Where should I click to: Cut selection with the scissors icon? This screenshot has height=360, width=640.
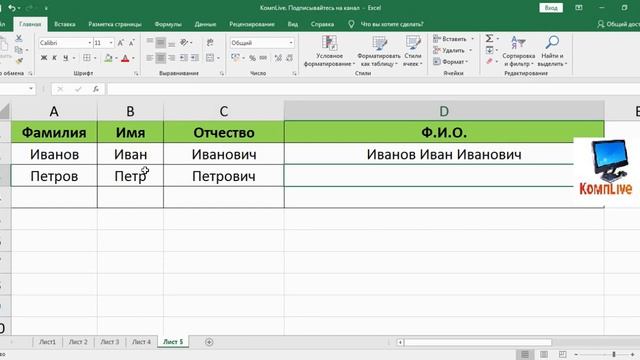[19, 38]
